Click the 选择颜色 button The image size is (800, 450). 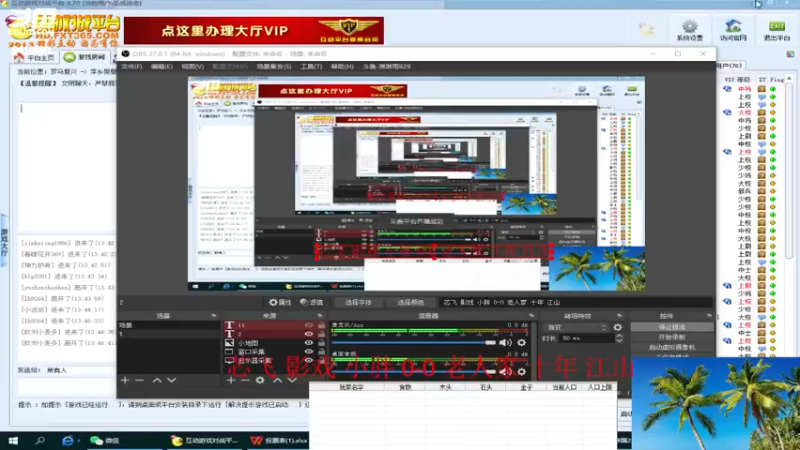coord(410,303)
